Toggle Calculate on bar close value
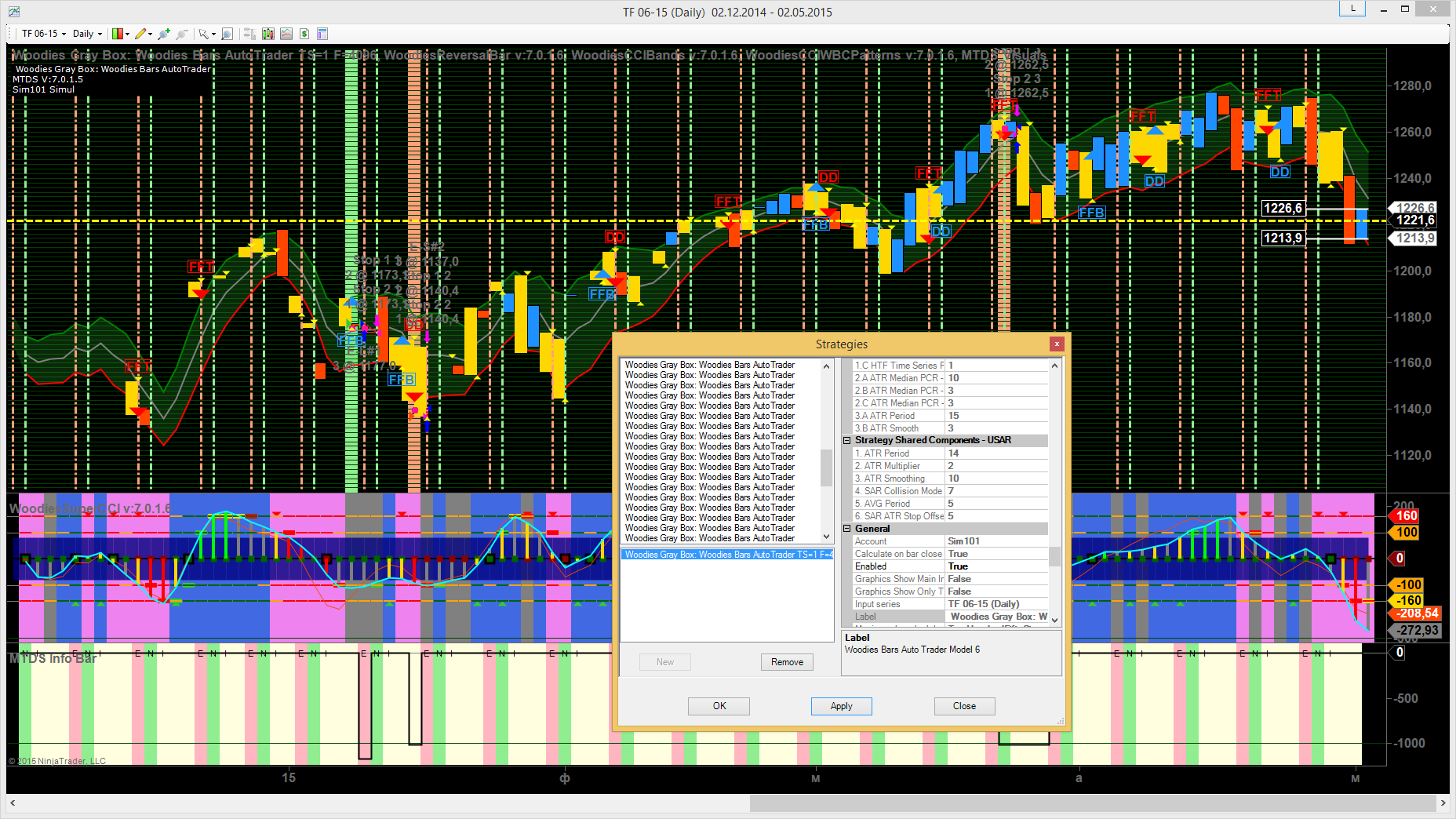Image resolution: width=1456 pixels, height=819 pixels. click(x=996, y=554)
